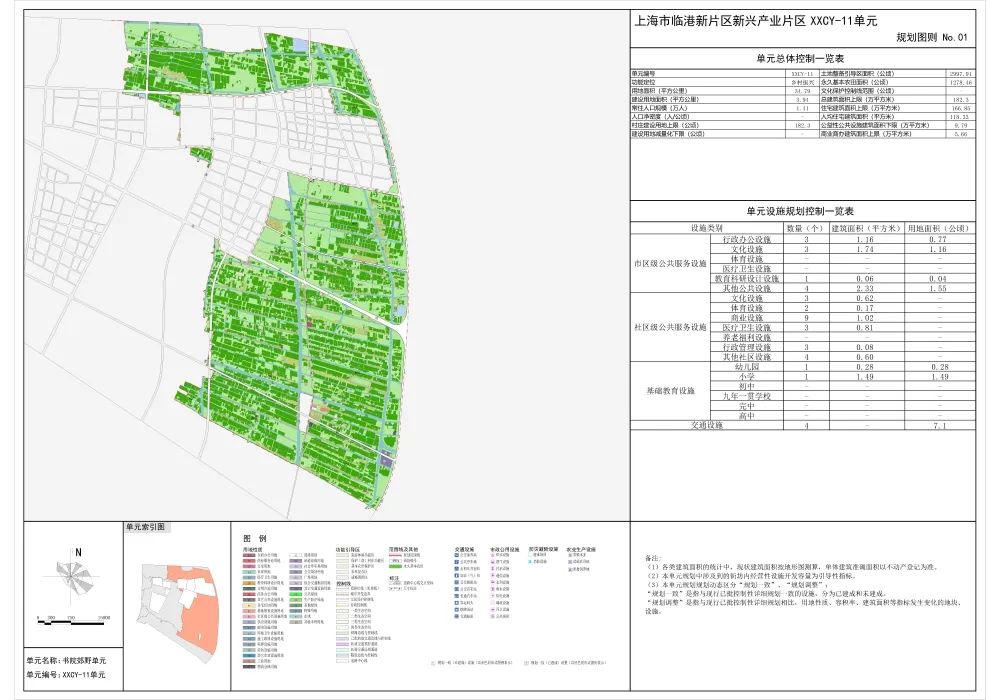The height and width of the screenshot is (700, 1000).
Task: Click the value '166.85'
Action: (961, 108)
